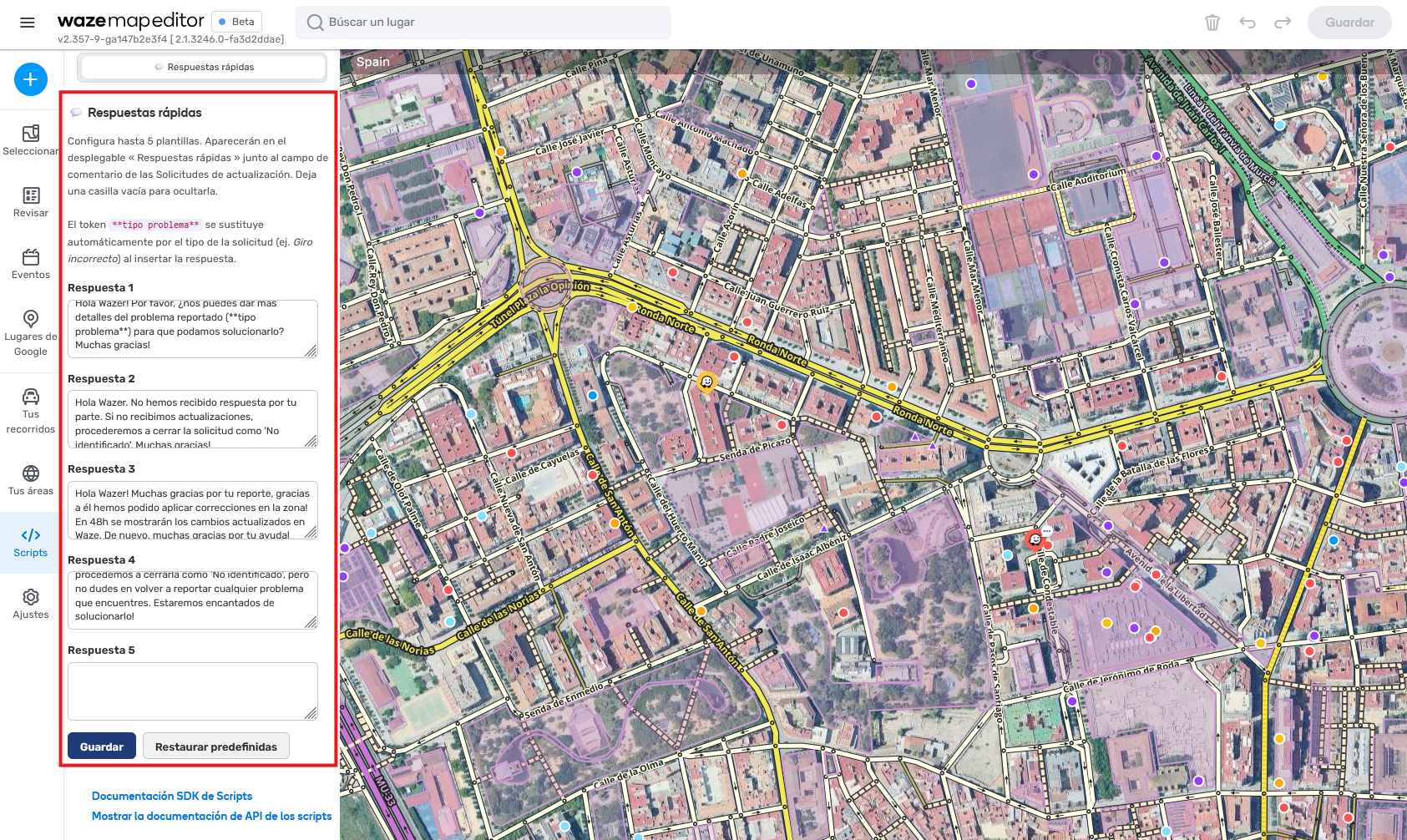The height and width of the screenshot is (840, 1407).
Task: Click the yellow smiley update request marker
Action: tap(707, 382)
